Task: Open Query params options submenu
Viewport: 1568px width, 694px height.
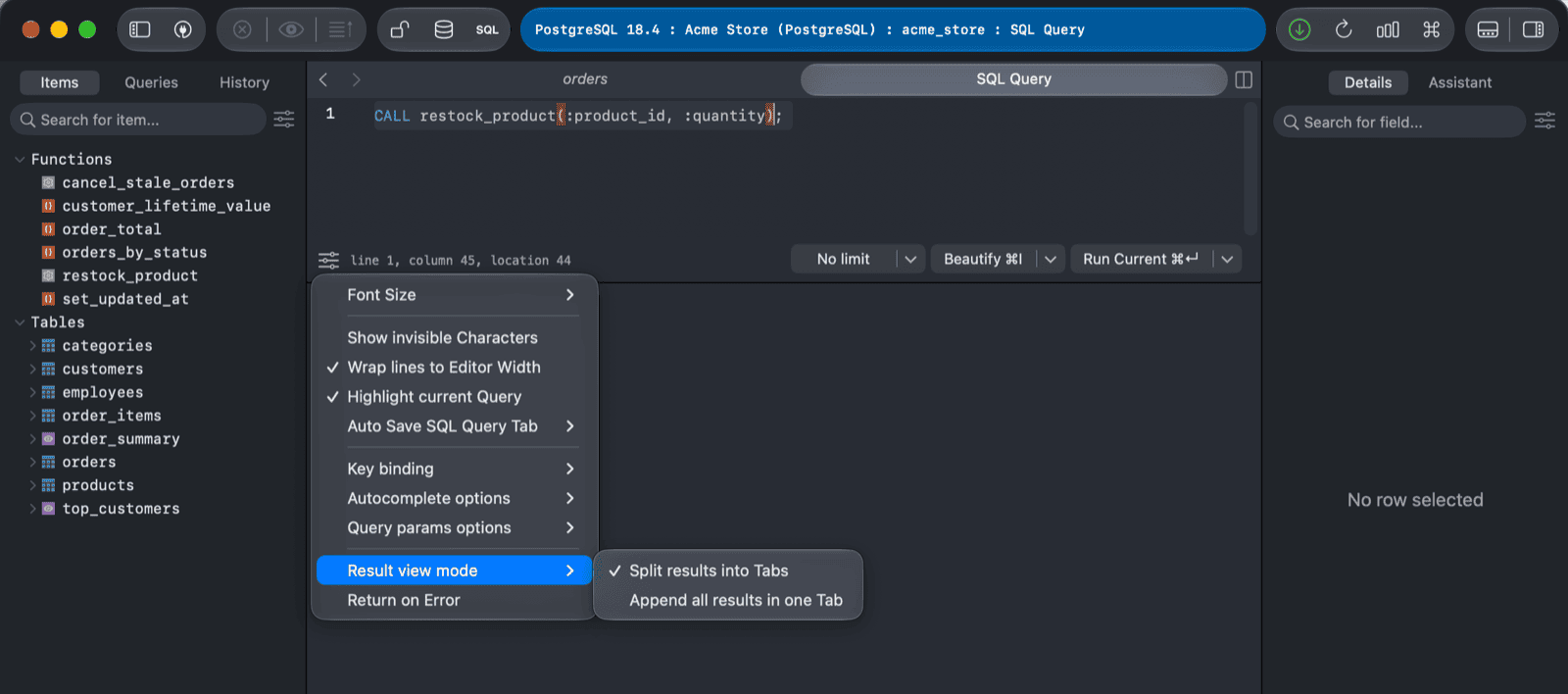Action: tap(454, 527)
